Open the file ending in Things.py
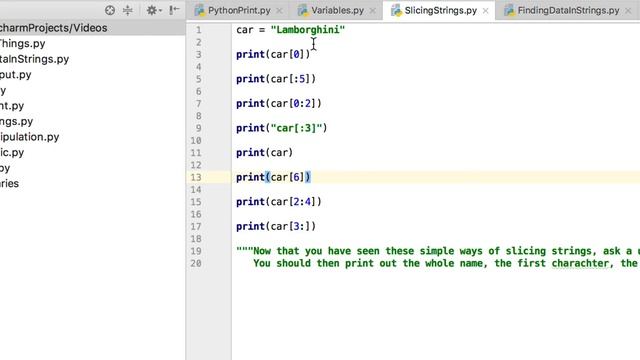640x360 pixels. click(x=22, y=44)
